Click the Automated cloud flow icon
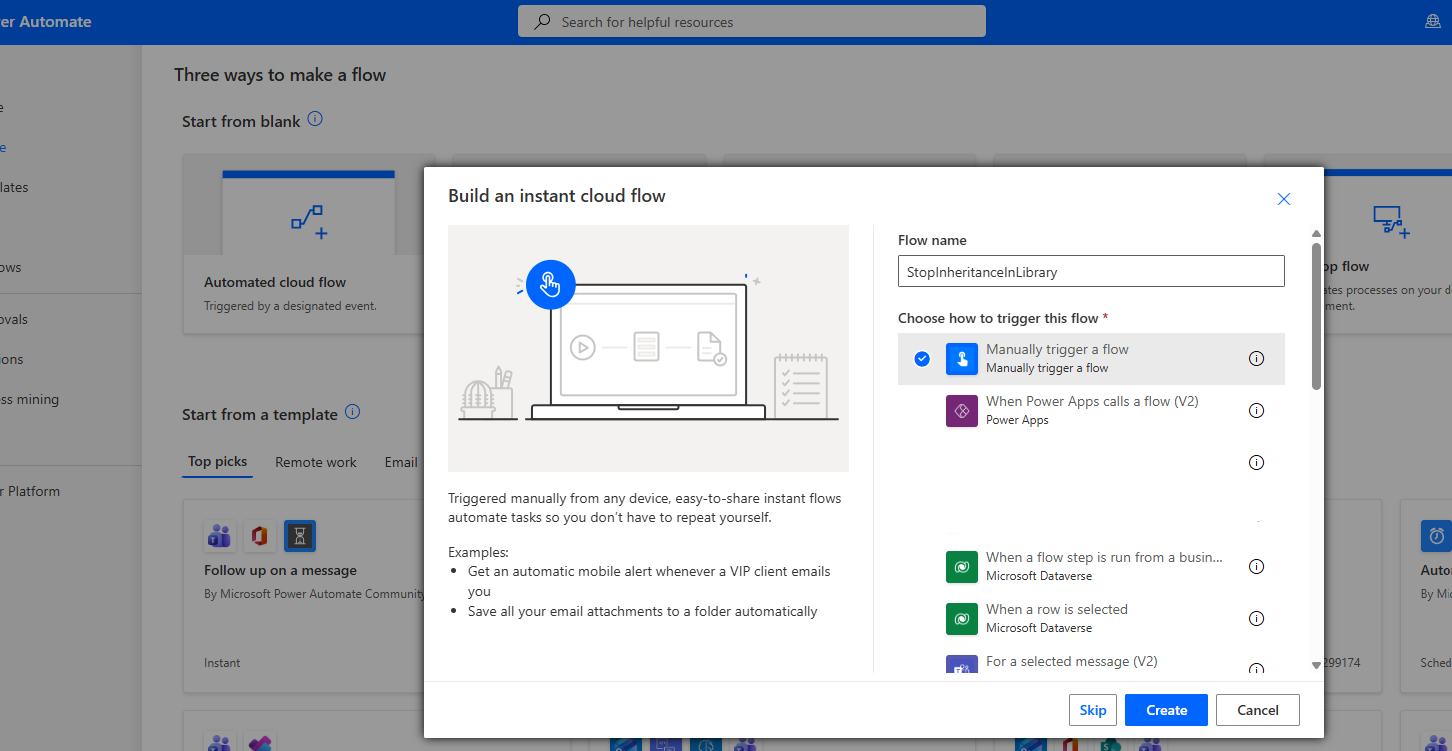Viewport: 1452px width, 751px height. pos(308,221)
